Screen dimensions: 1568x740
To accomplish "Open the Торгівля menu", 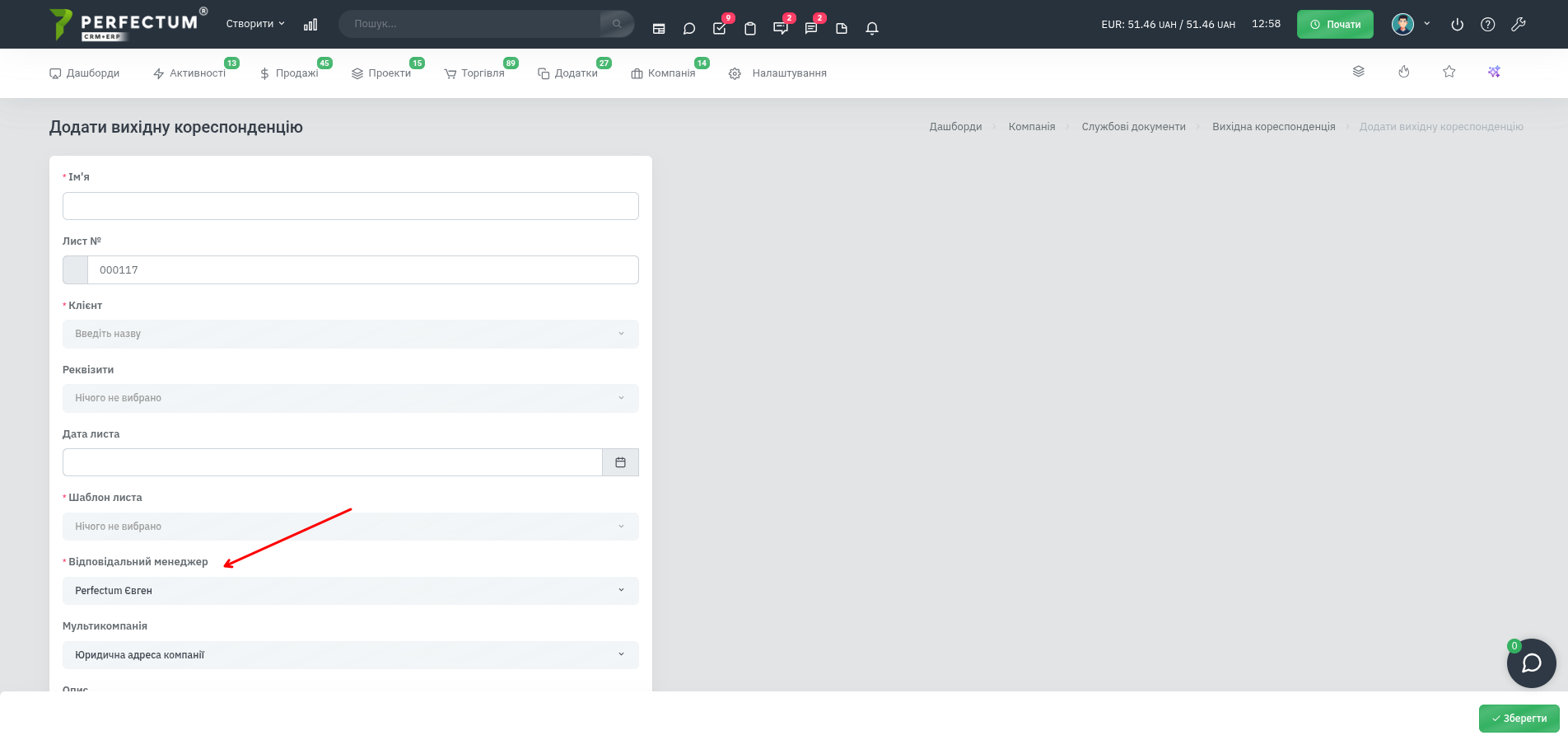I will [474, 73].
